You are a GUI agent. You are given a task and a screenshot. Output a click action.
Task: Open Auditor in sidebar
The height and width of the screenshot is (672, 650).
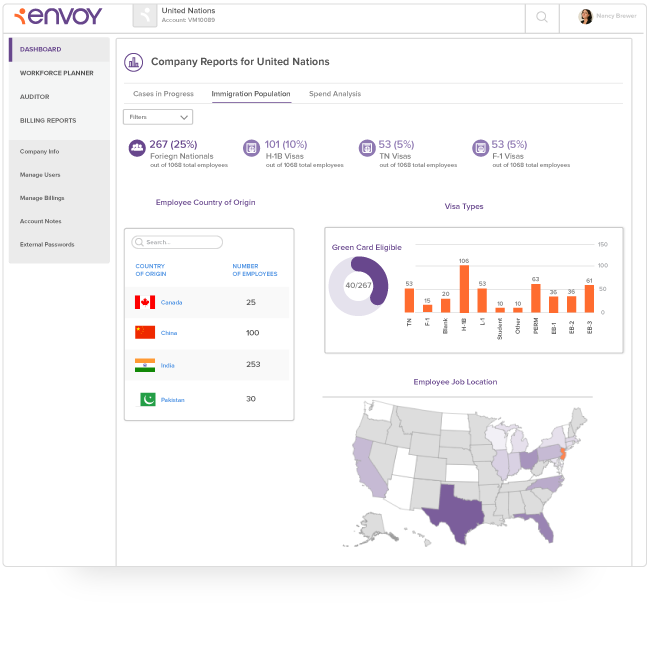click(34, 97)
